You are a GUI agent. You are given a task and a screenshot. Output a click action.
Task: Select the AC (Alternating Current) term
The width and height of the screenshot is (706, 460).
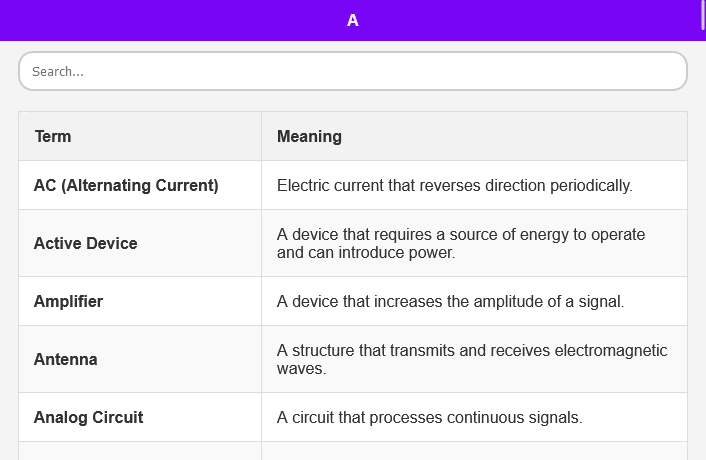click(x=126, y=185)
